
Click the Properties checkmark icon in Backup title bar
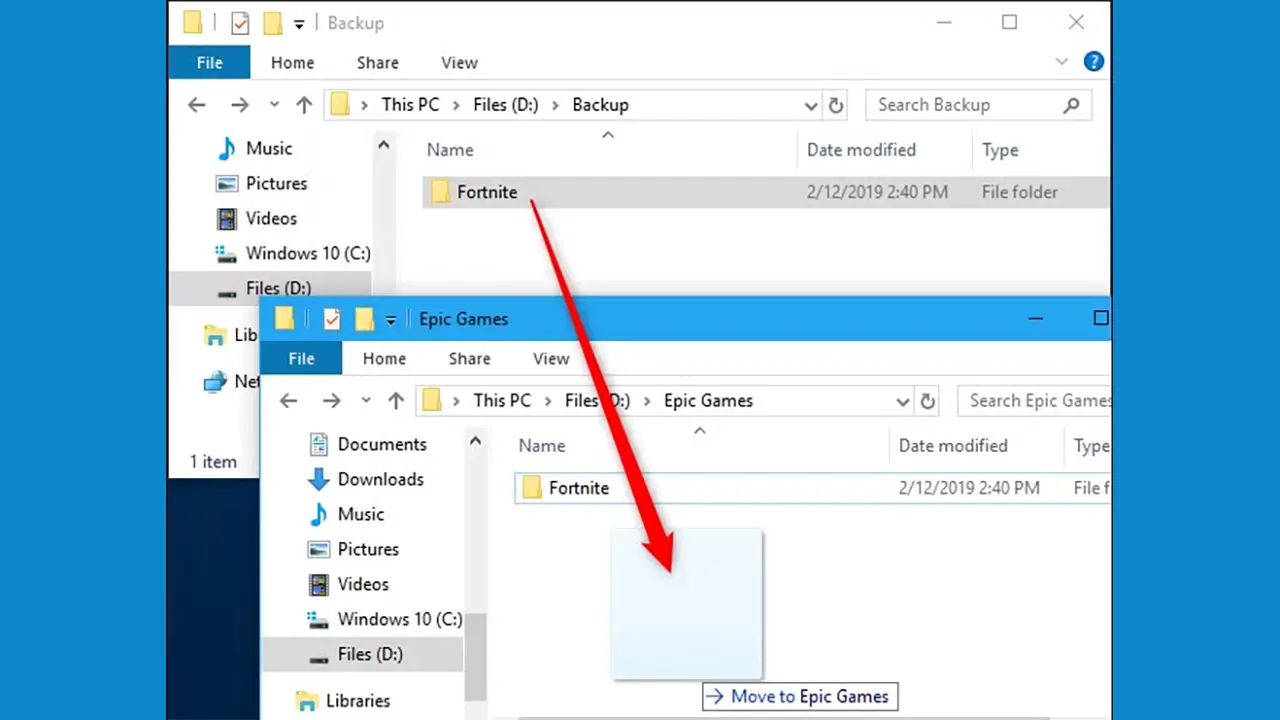coord(240,22)
